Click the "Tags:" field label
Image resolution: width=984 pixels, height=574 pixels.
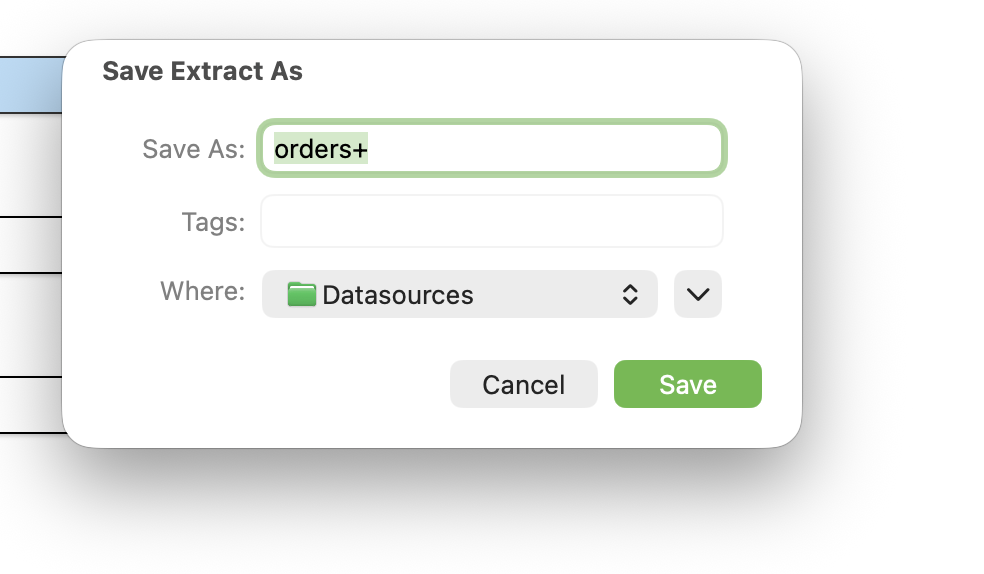click(x=213, y=222)
